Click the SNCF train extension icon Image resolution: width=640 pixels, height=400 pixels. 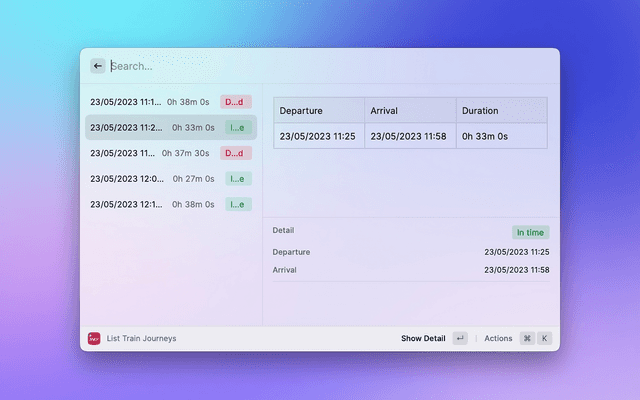coord(95,338)
